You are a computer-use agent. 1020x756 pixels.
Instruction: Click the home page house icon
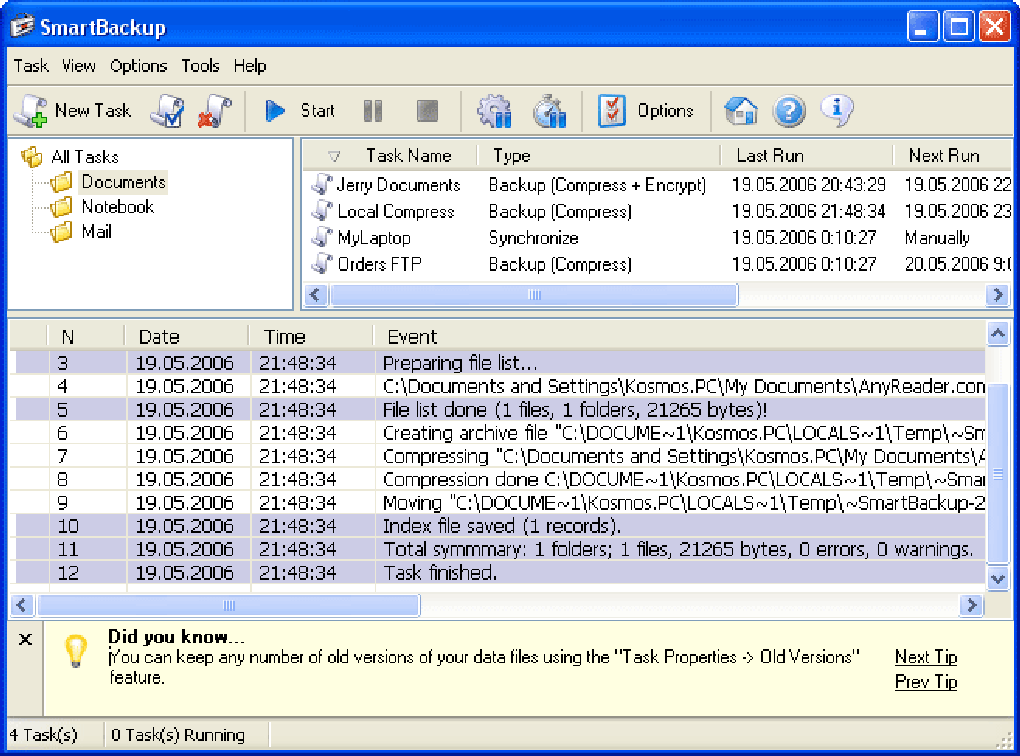pyautogui.click(x=741, y=111)
